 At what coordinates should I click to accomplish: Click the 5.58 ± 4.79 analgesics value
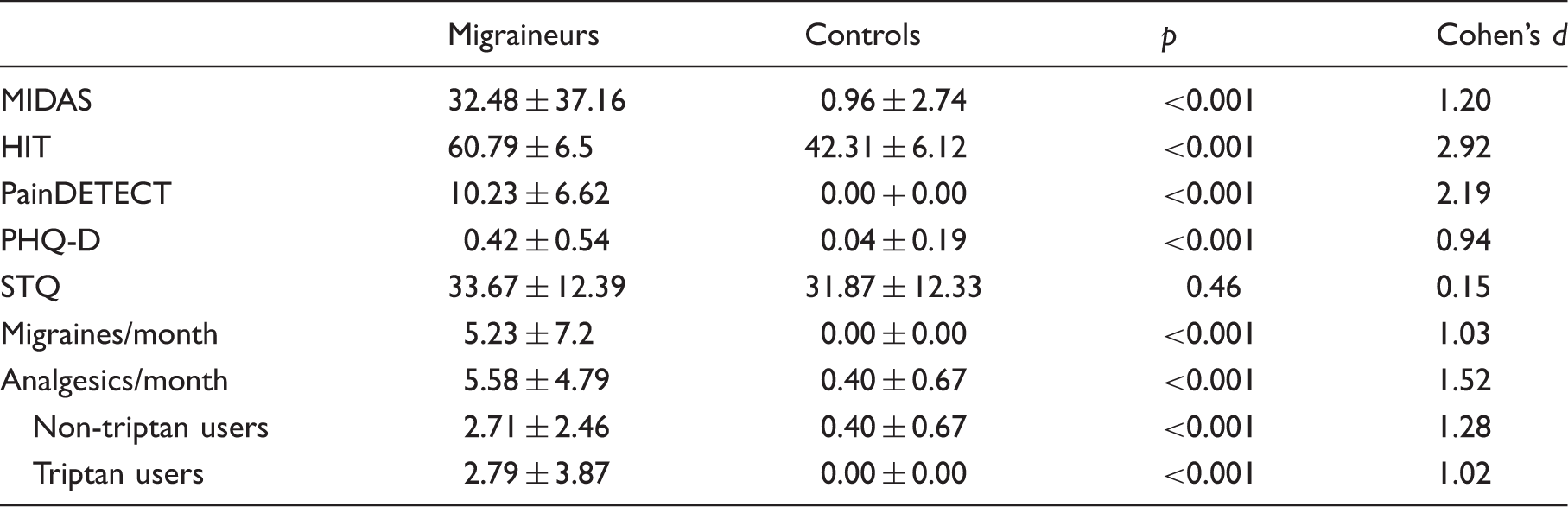point(536,381)
